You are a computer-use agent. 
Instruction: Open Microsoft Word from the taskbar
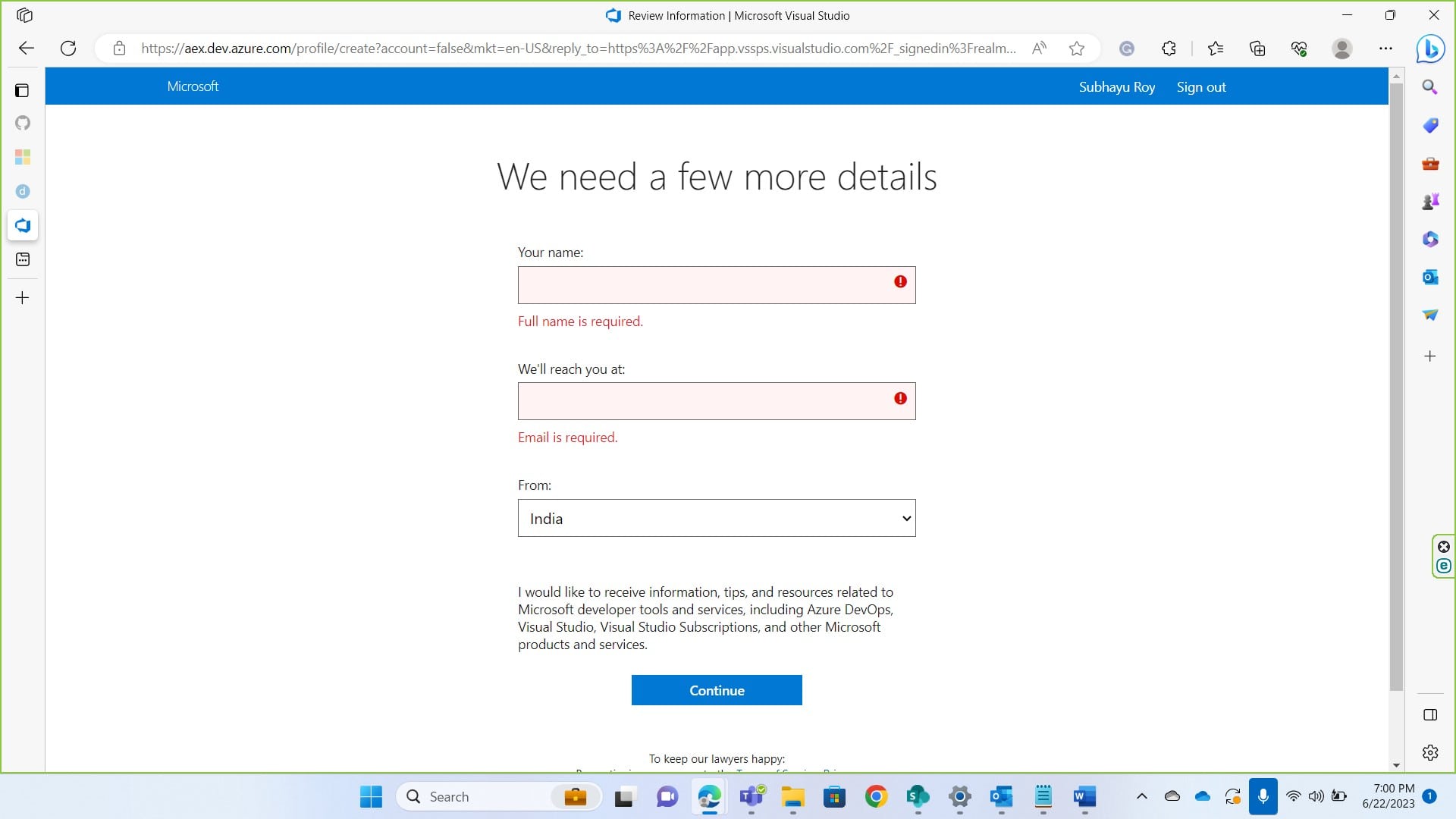tap(1084, 796)
